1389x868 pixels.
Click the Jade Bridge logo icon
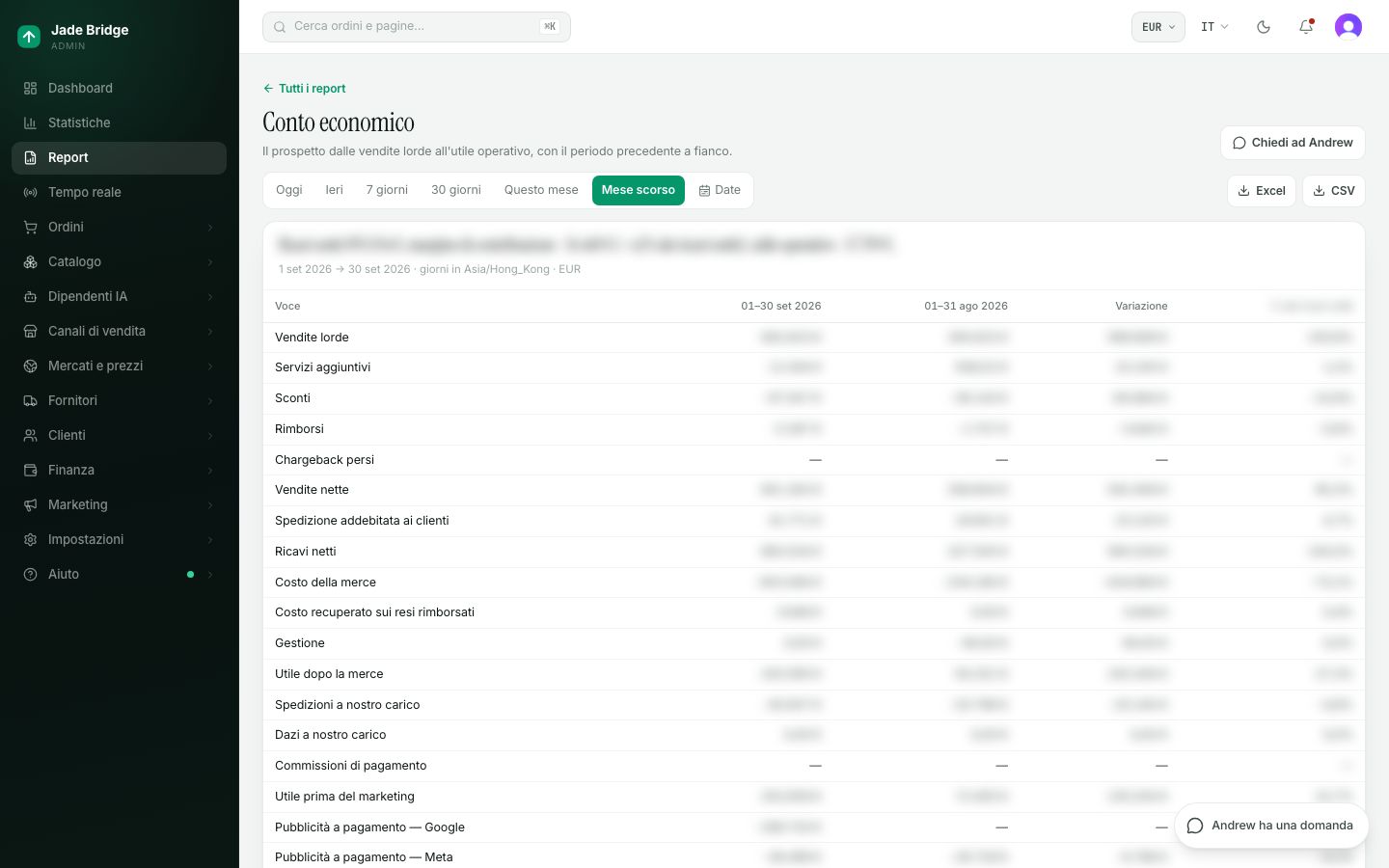point(29,37)
